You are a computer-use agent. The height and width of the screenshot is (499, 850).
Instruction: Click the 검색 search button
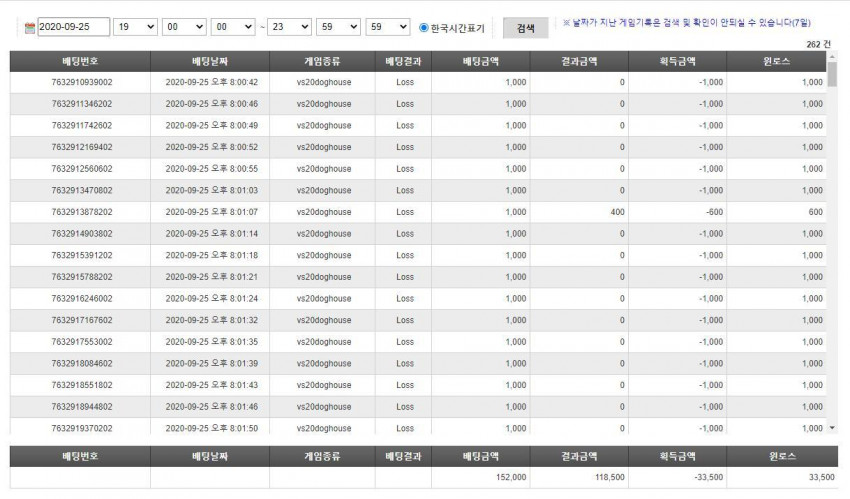[x=525, y=28]
